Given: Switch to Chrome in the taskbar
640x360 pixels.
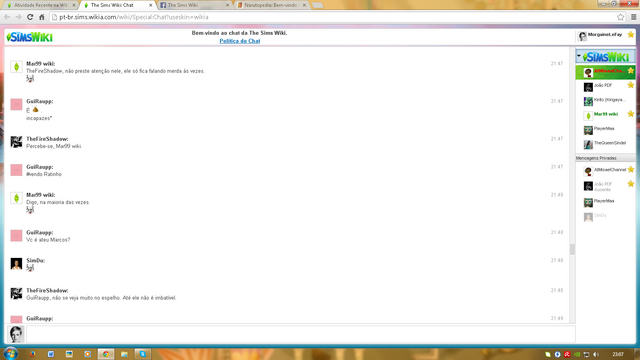Looking at the screenshot, I should [106, 354].
